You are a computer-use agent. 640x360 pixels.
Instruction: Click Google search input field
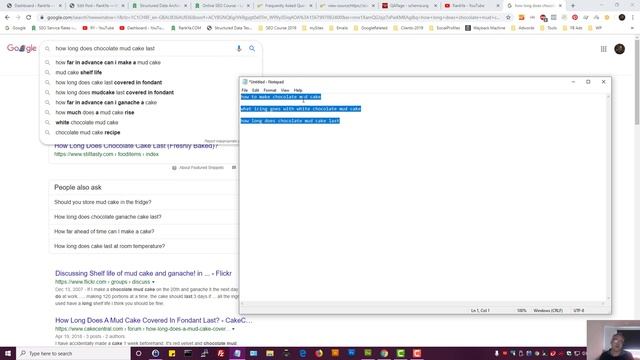[x=143, y=49]
